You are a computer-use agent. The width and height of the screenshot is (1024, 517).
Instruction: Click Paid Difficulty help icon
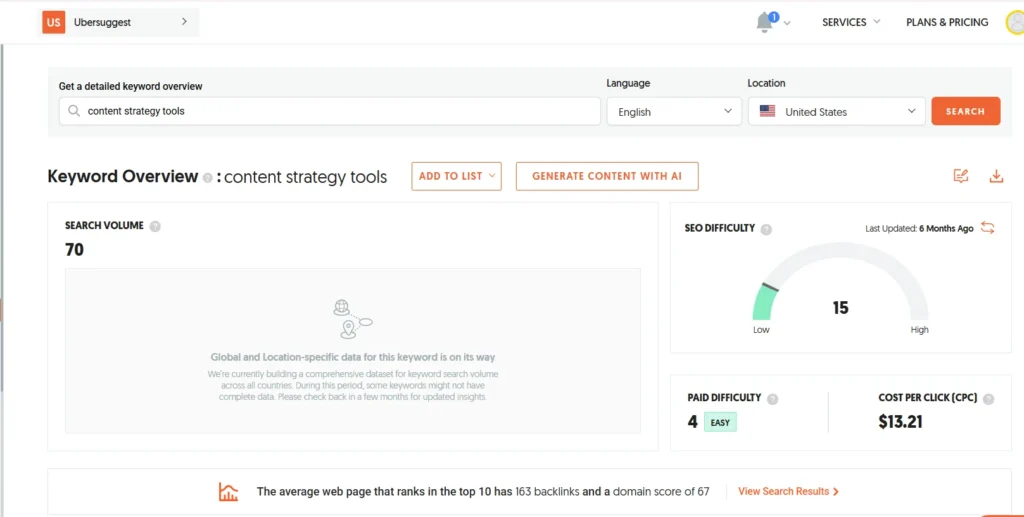click(x=772, y=398)
